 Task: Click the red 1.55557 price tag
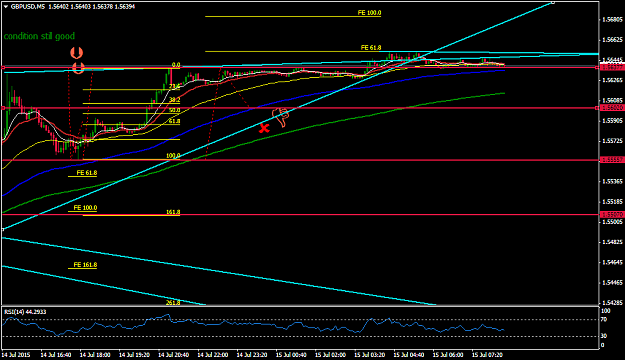612,159
